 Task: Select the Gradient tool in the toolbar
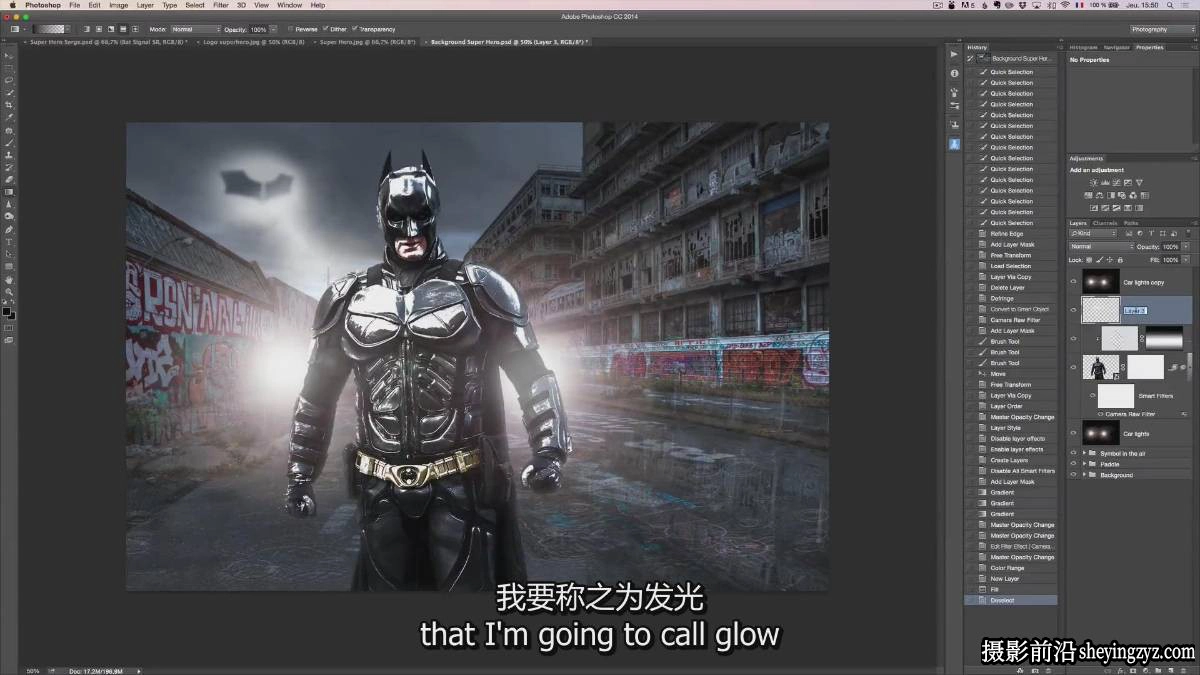tap(9, 192)
